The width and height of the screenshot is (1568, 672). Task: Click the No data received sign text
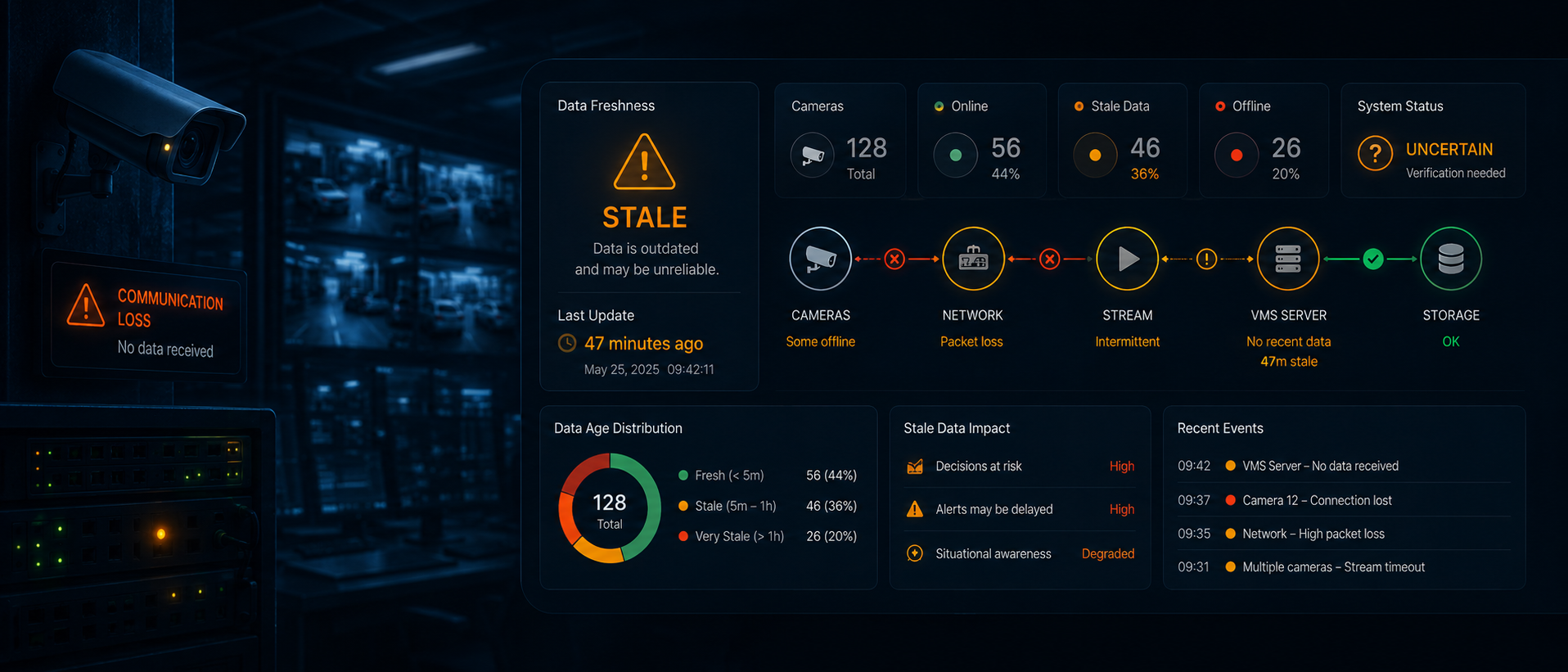(x=165, y=349)
